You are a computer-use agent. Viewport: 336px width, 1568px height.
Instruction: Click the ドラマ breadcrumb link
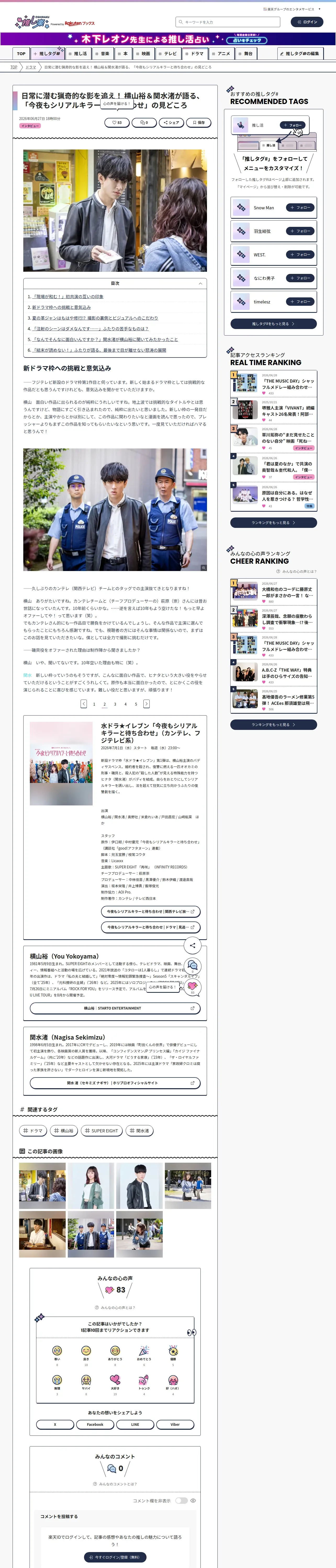(31, 67)
